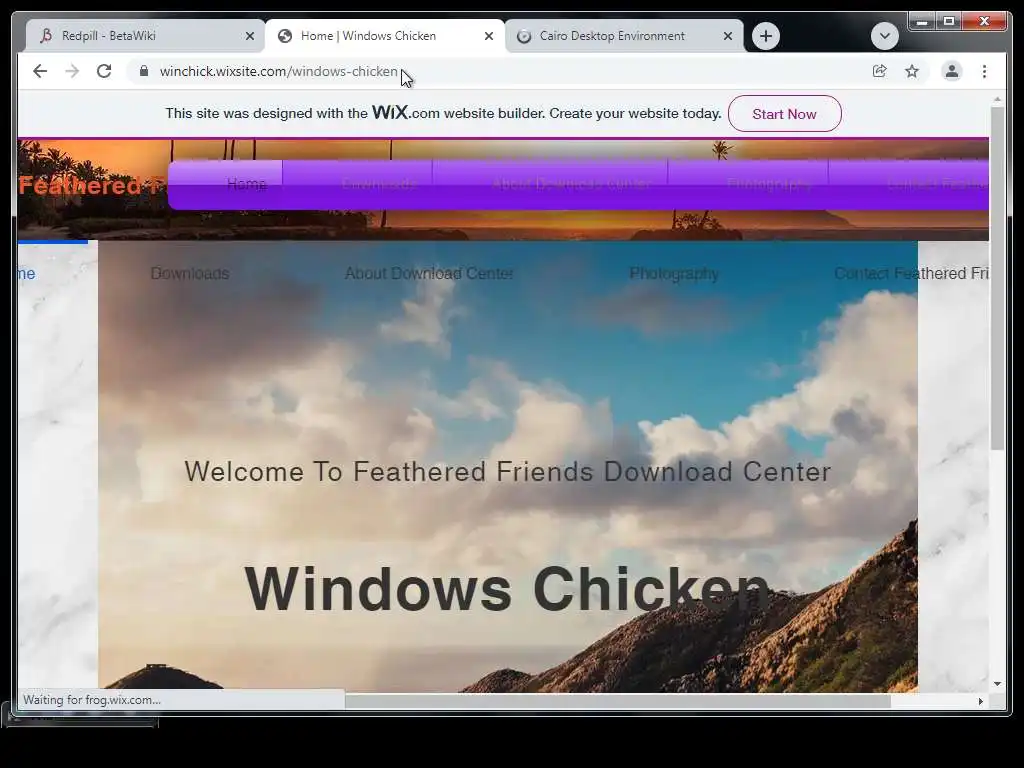Open the profile avatar menu
The height and width of the screenshot is (768, 1024).
[952, 71]
